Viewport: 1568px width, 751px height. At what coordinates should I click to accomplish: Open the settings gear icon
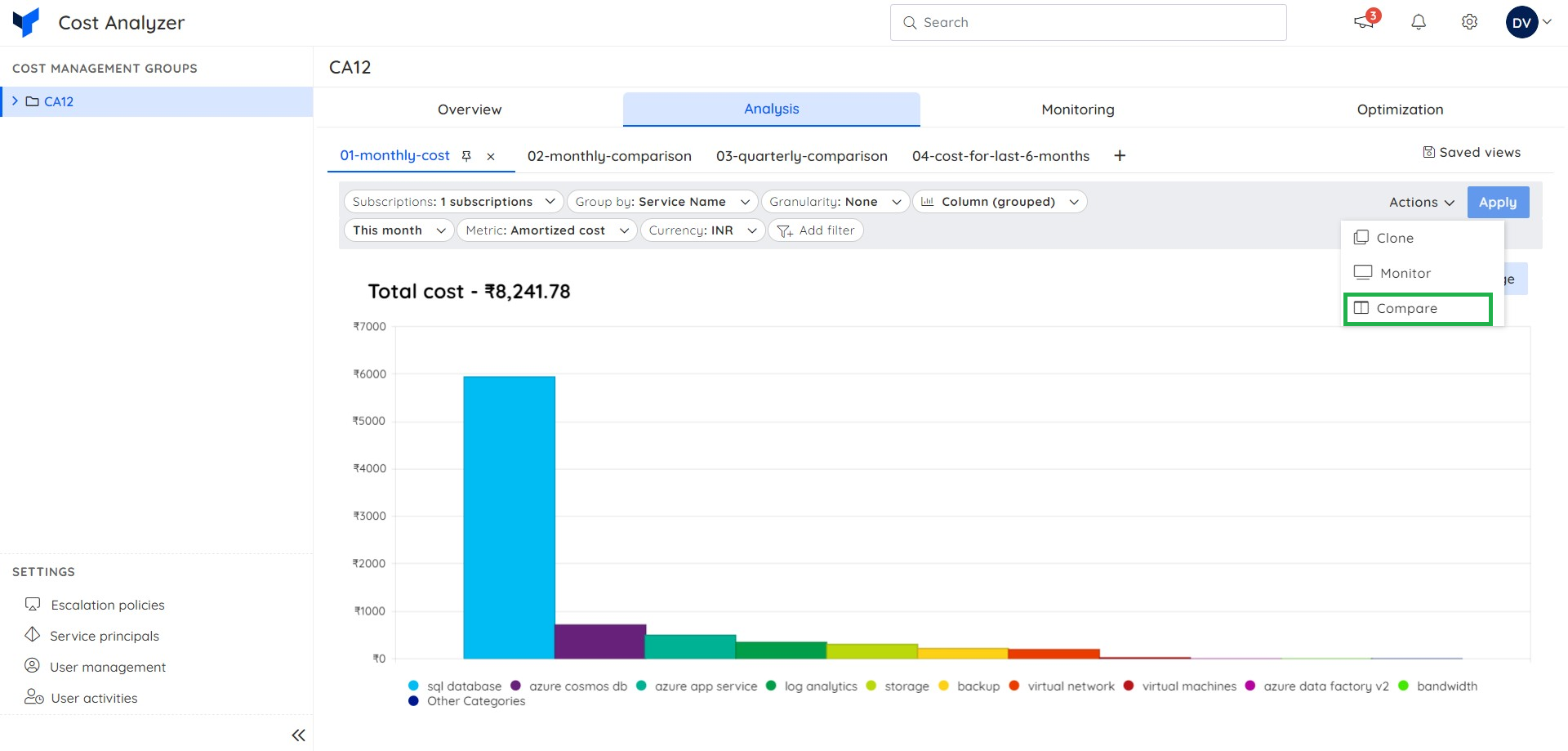tap(1469, 22)
